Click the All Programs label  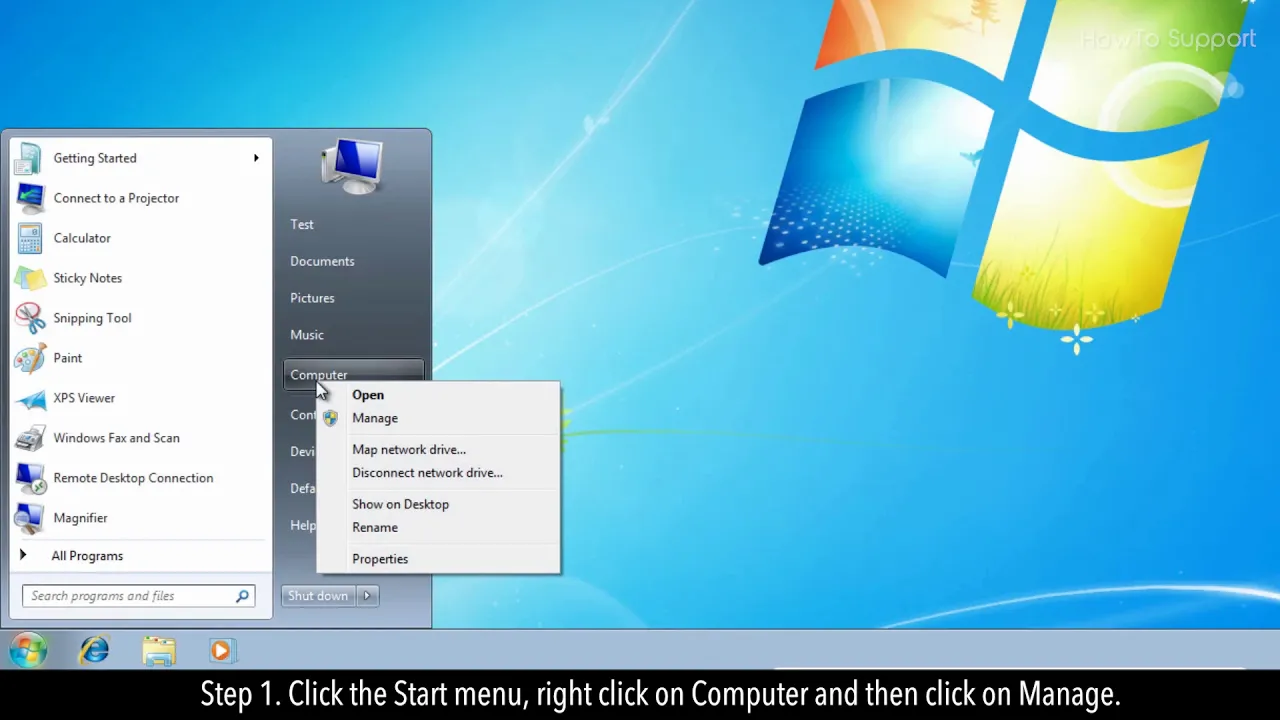(87, 556)
